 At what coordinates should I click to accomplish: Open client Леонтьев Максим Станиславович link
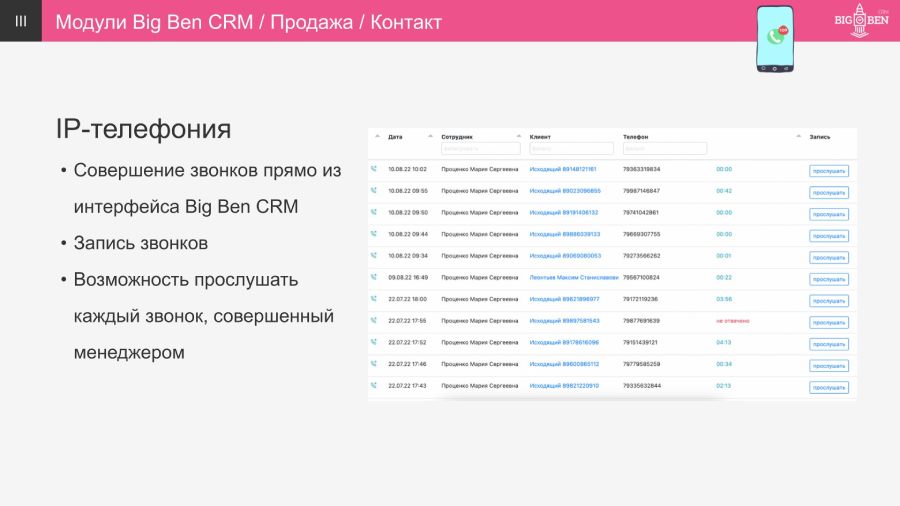pyautogui.click(x=574, y=277)
